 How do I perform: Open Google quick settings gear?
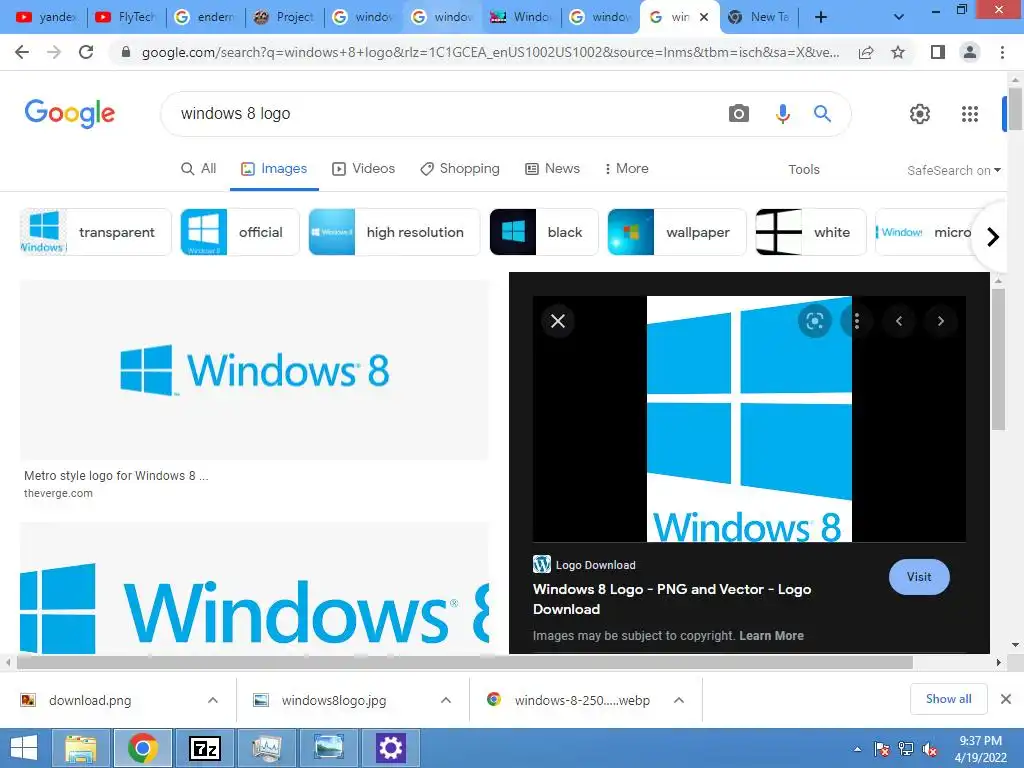(920, 114)
